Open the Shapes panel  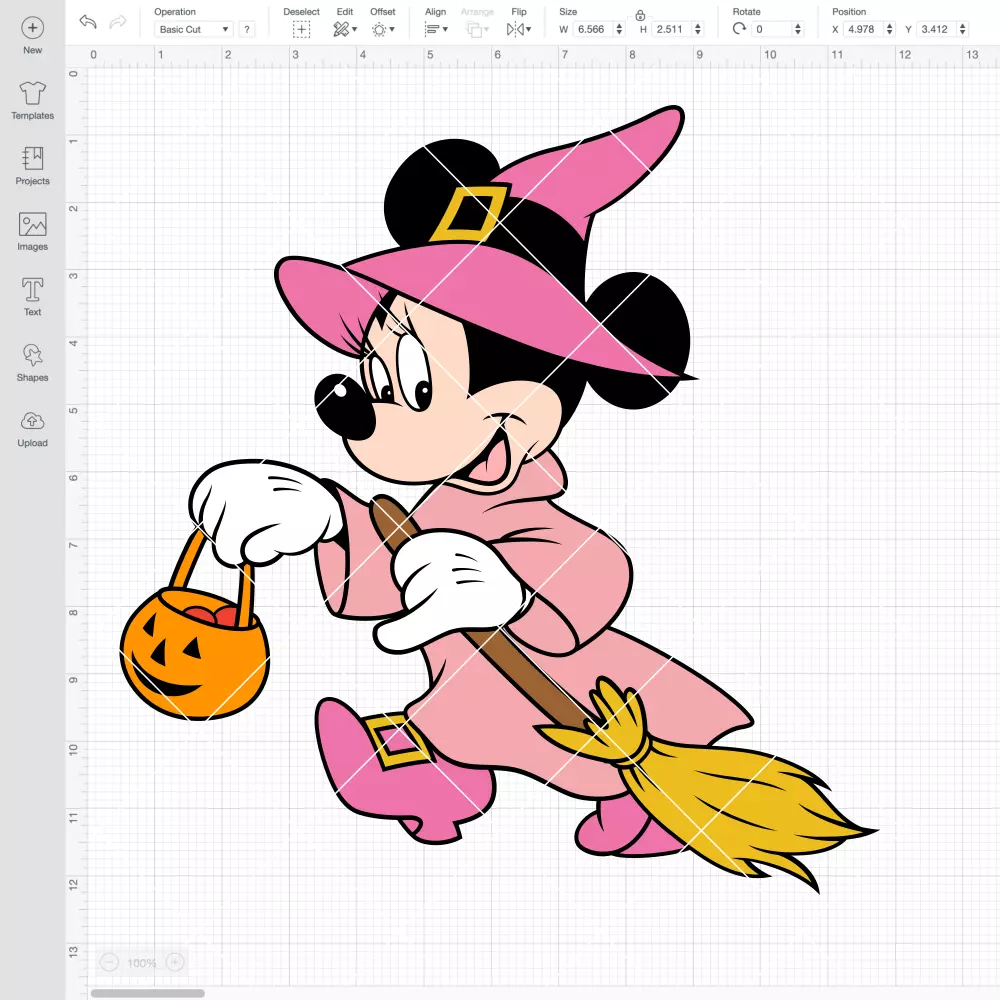coord(33,362)
